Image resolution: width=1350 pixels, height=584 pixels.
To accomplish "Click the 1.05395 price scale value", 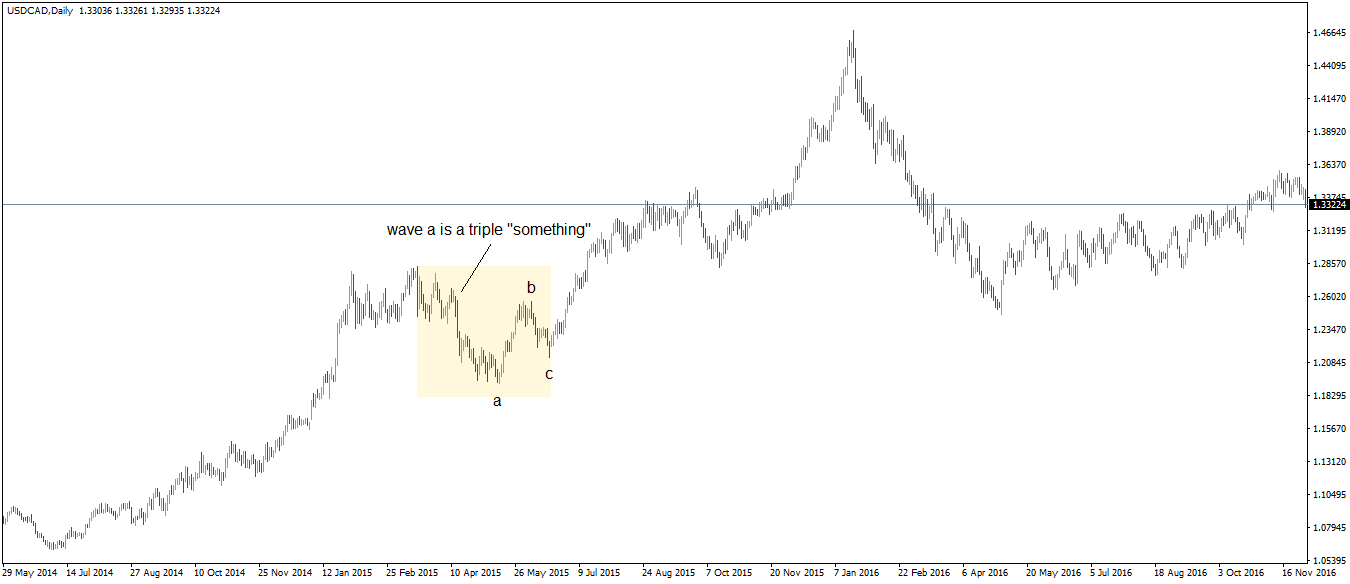I will tap(1328, 561).
